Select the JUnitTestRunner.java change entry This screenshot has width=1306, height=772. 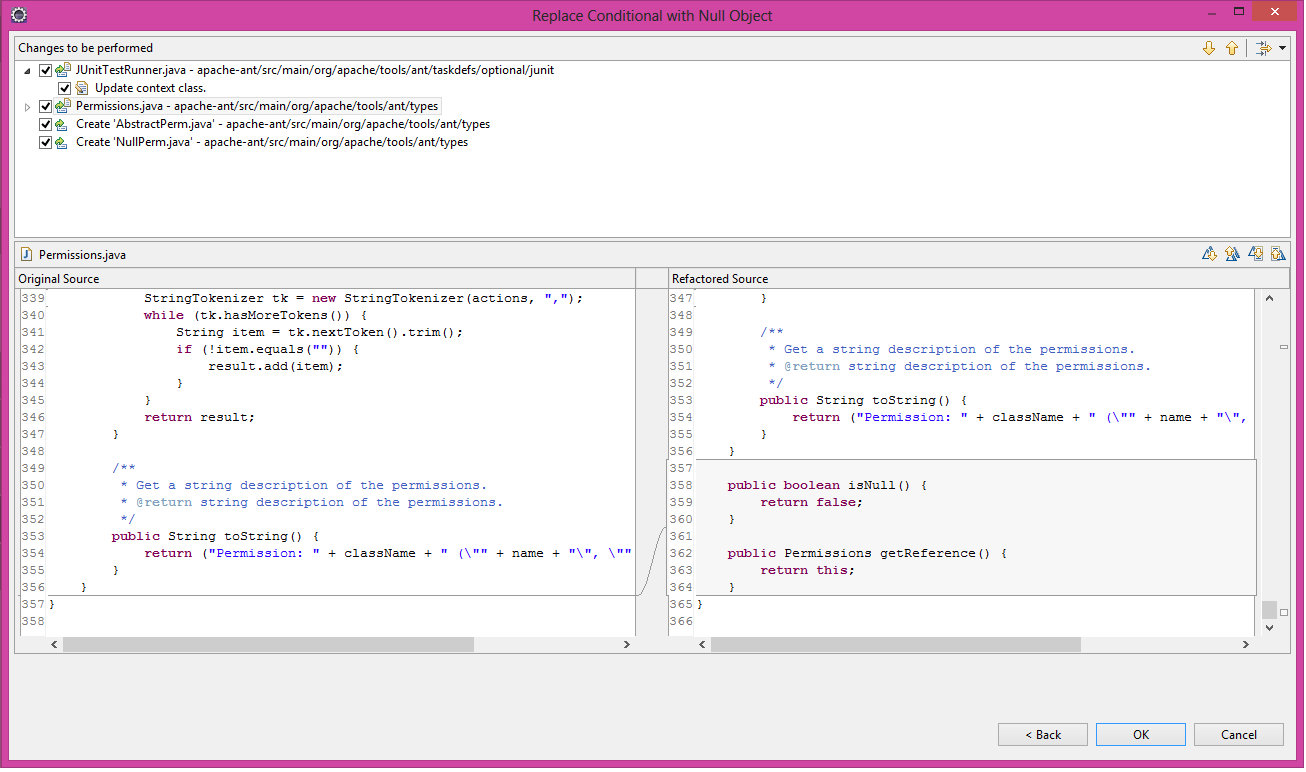pos(315,70)
